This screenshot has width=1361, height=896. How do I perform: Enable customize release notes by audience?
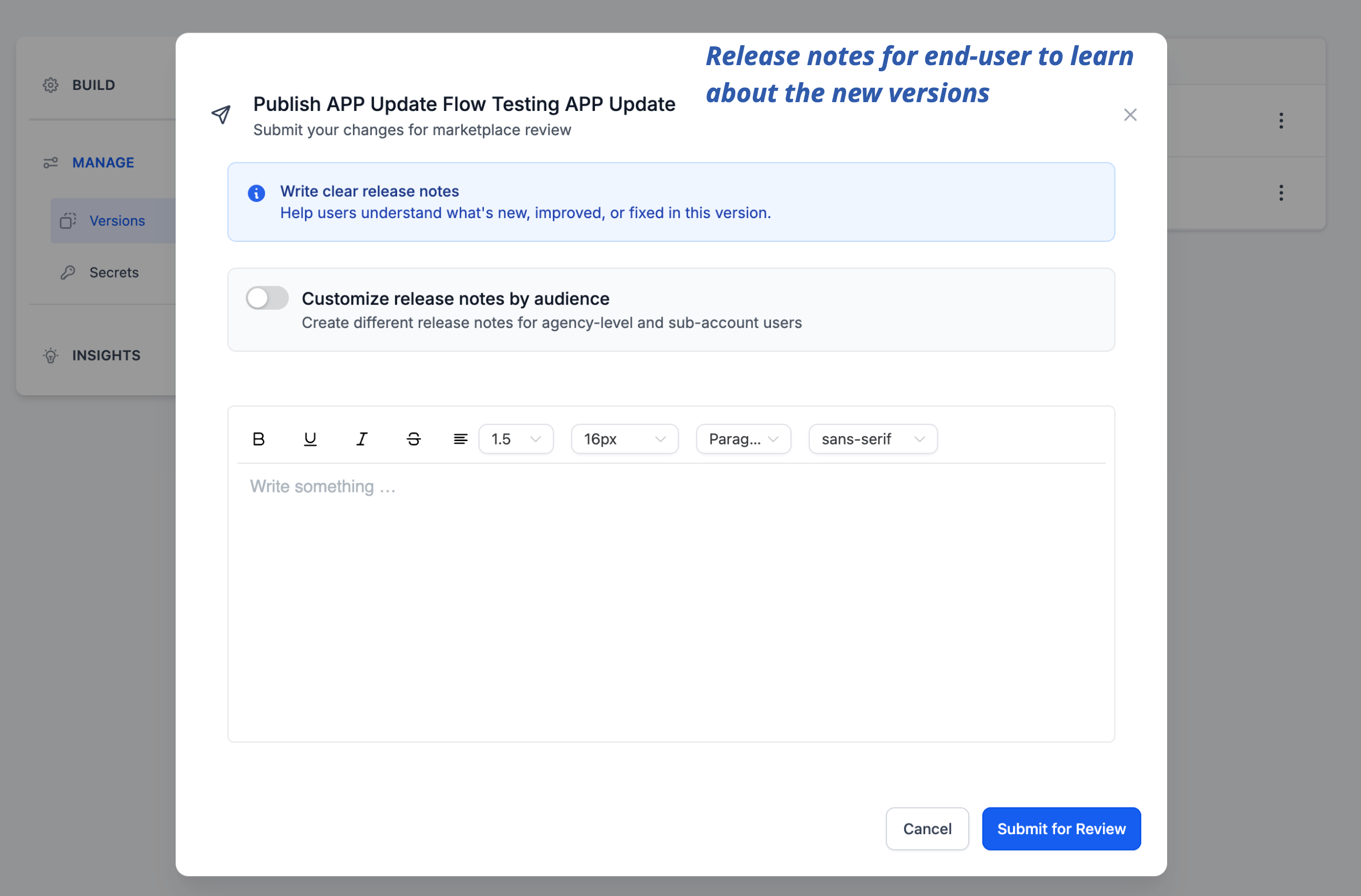point(267,298)
